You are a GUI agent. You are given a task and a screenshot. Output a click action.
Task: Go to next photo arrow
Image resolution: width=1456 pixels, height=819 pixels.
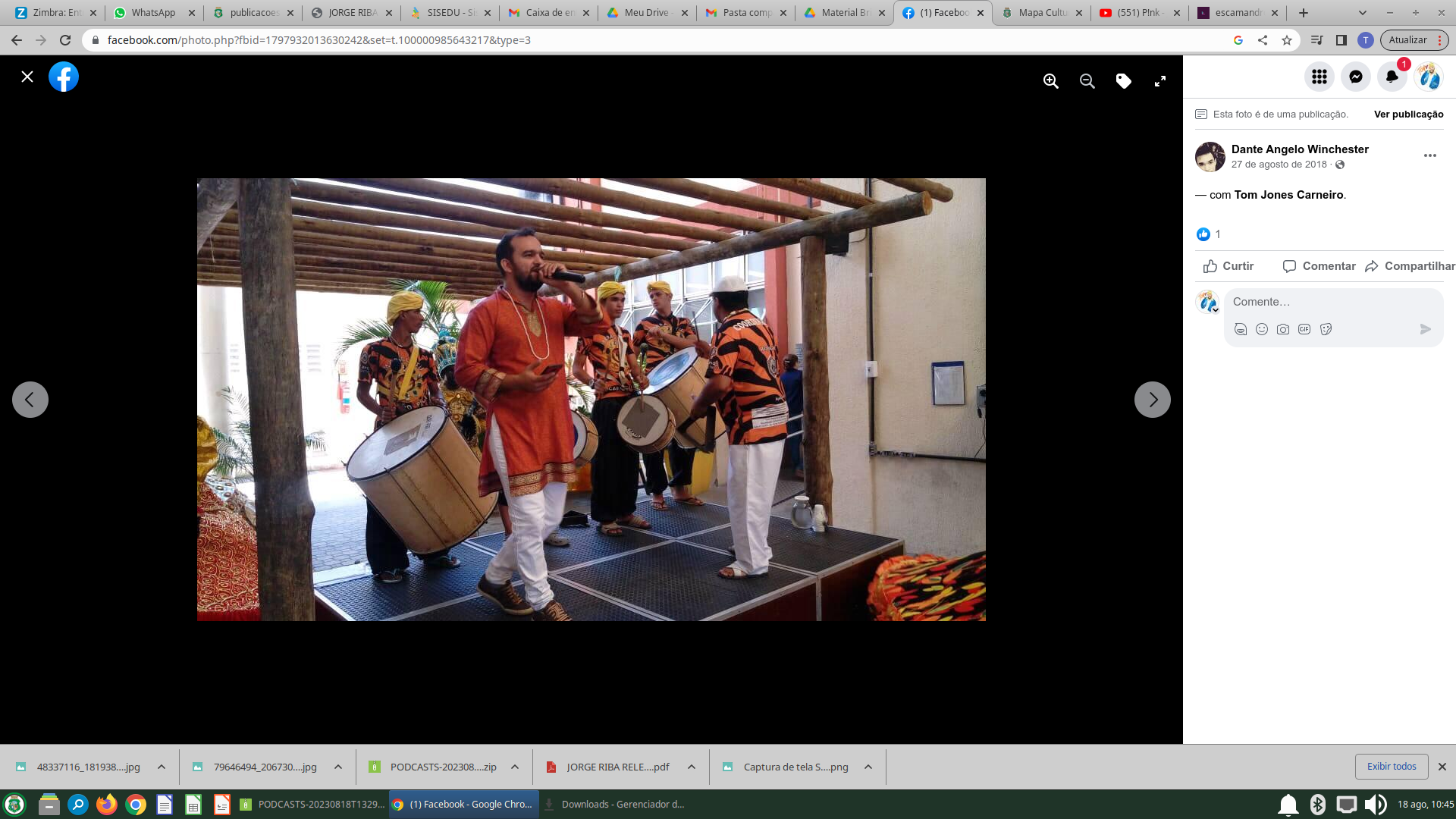[1153, 400]
